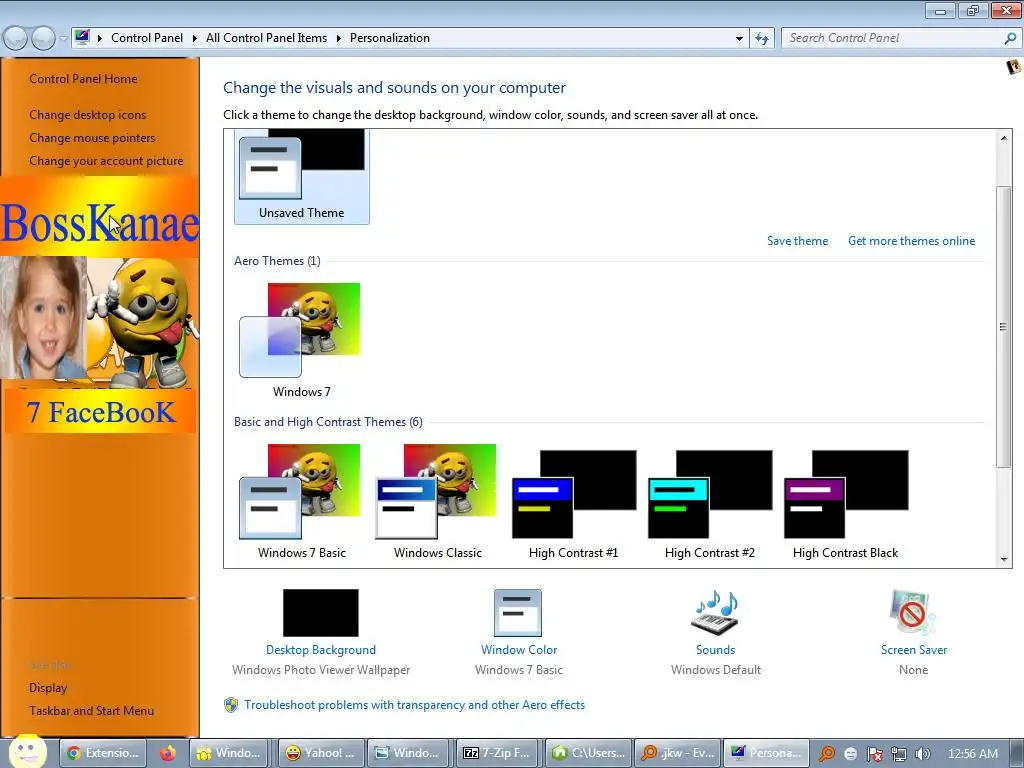Image resolution: width=1024 pixels, height=768 pixels.
Task: Click the network tray icon
Action: click(x=899, y=754)
